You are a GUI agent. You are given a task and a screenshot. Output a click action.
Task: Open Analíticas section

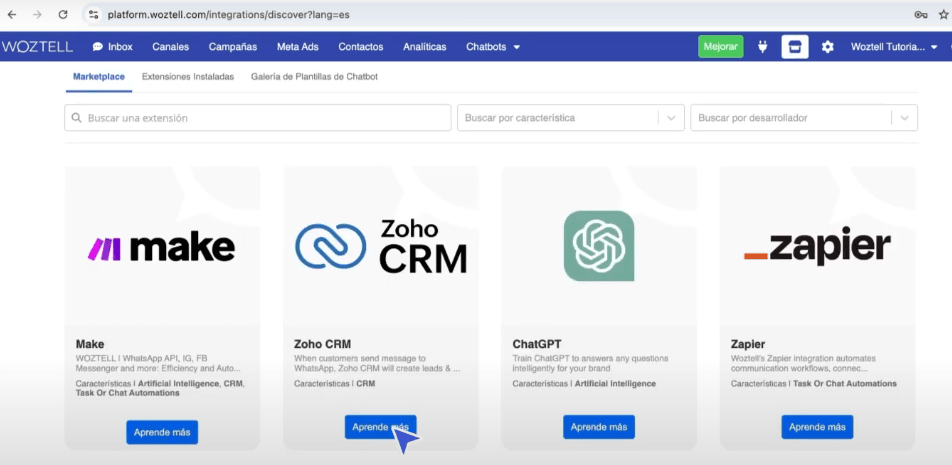tap(424, 47)
